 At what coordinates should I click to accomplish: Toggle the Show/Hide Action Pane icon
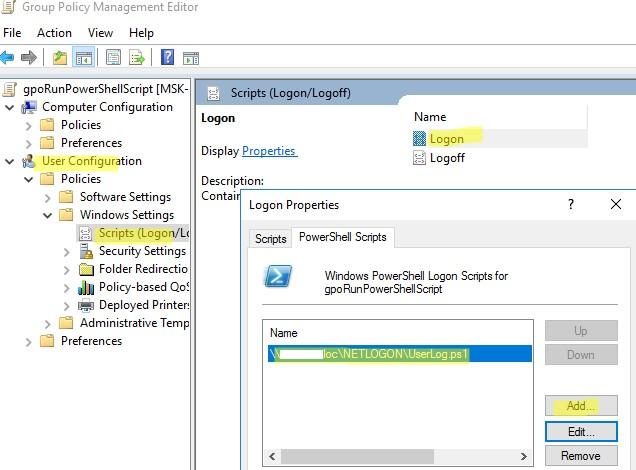point(191,58)
